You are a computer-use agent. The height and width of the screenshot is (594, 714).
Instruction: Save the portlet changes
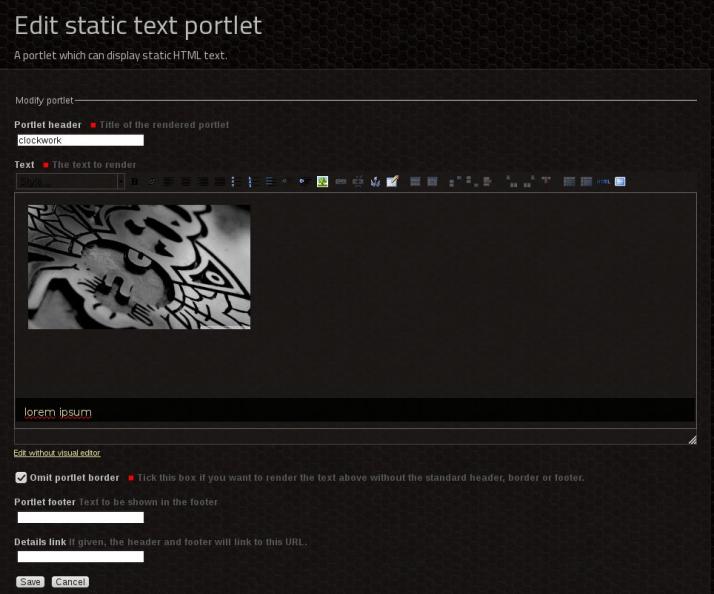[x=30, y=582]
